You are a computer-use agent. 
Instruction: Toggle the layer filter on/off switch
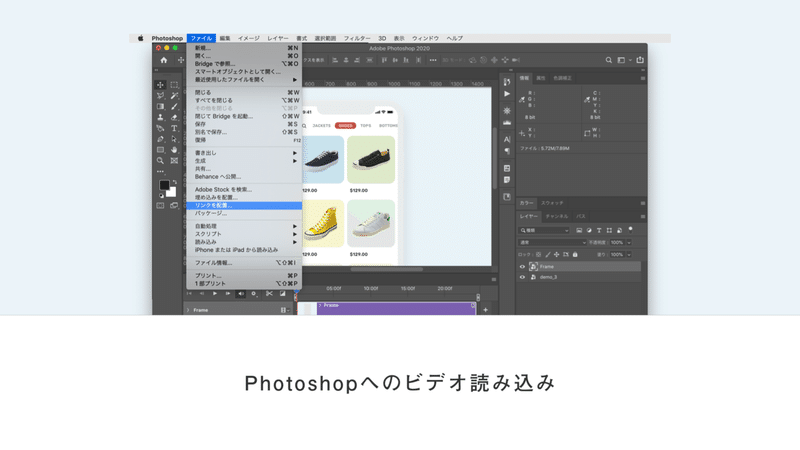click(631, 230)
